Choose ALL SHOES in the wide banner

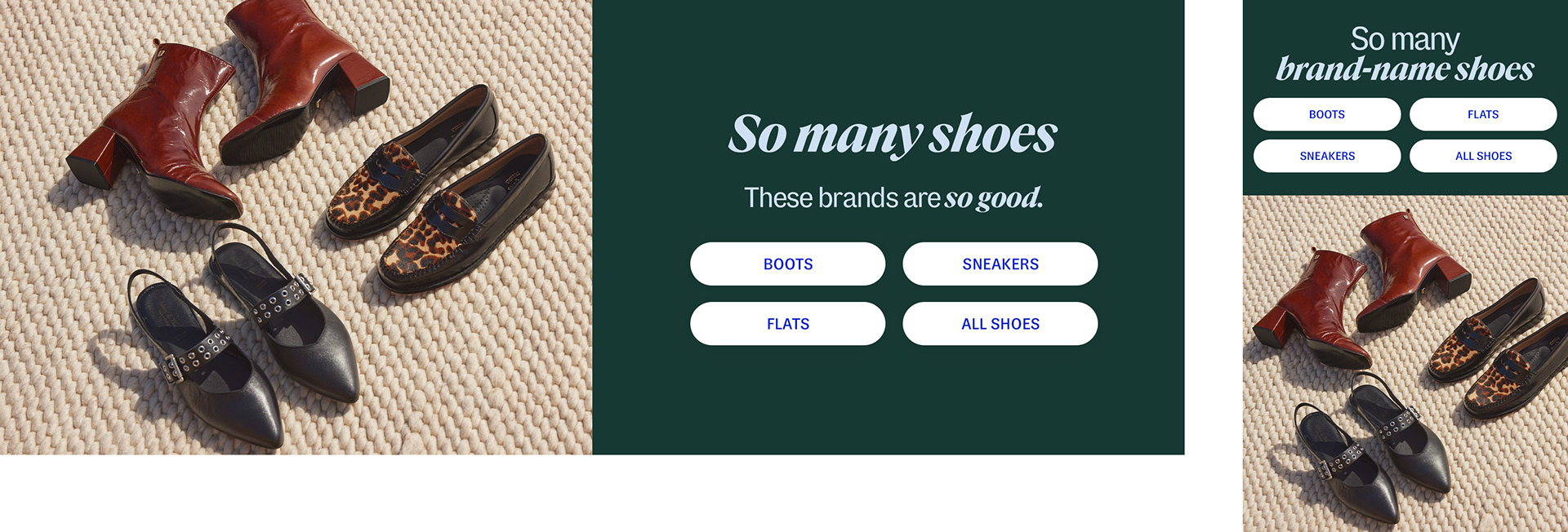coord(1000,324)
